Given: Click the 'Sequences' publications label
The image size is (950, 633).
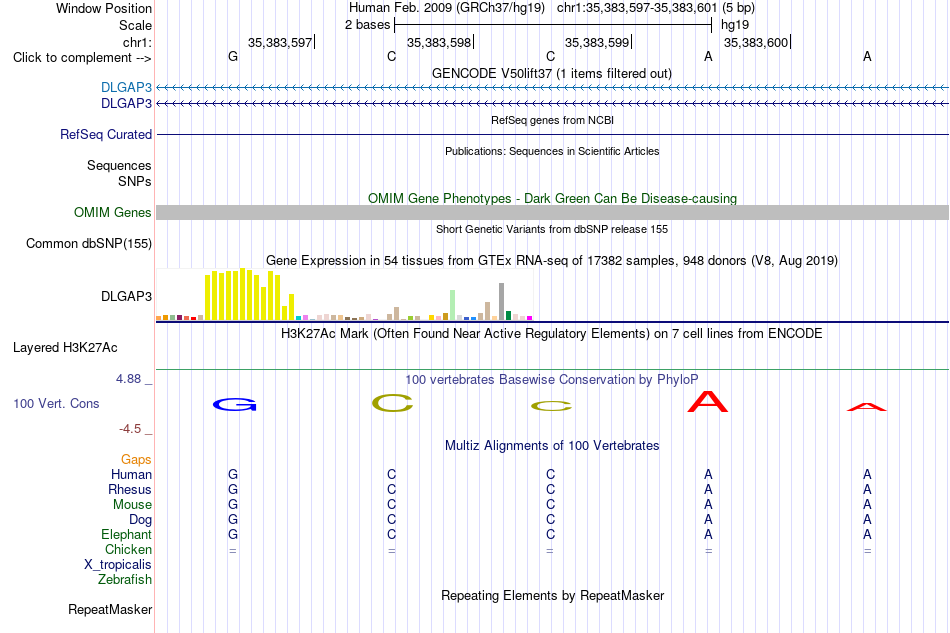Looking at the screenshot, I should tap(119, 165).
